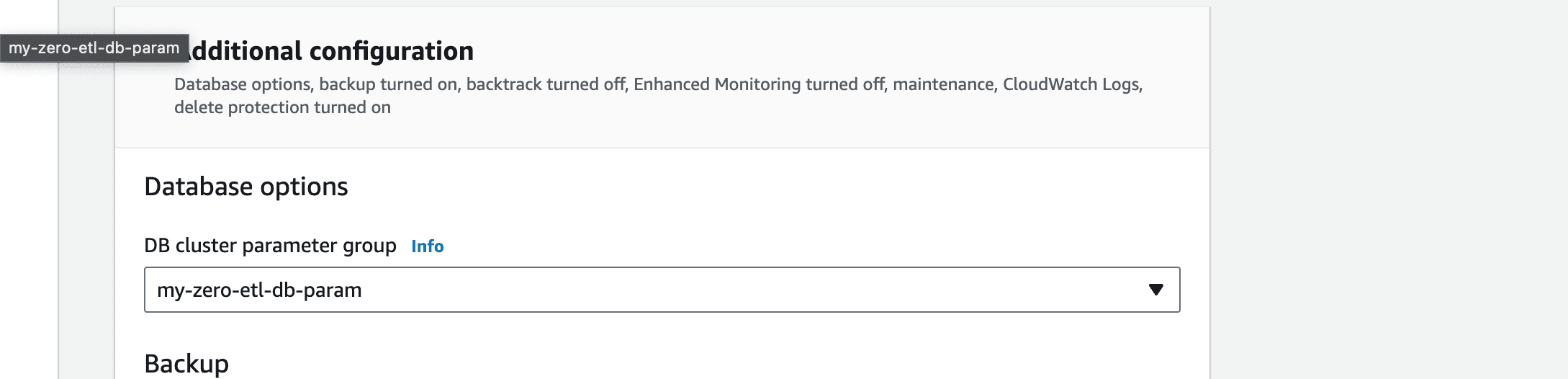Click the "Enhanced Monitoring turned off" text
1568x379 pixels.
click(760, 84)
